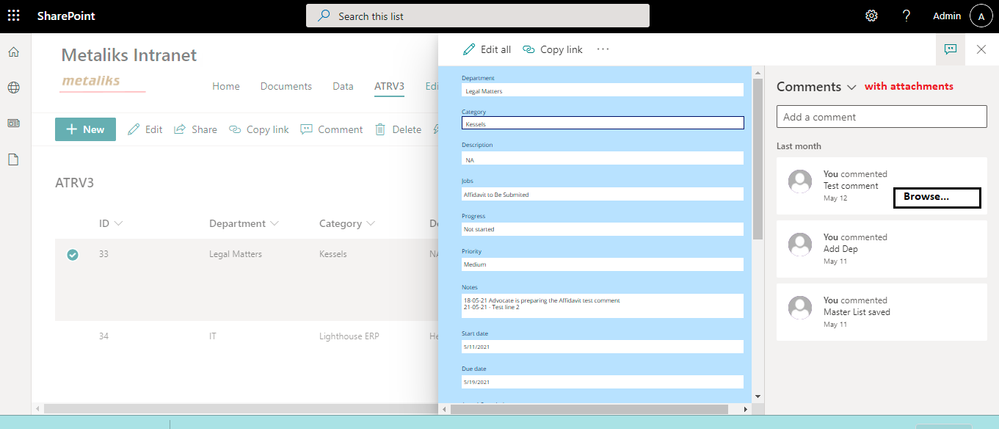Click Copy link in item panel
The width and height of the screenshot is (999, 429).
pyautogui.click(x=552, y=49)
